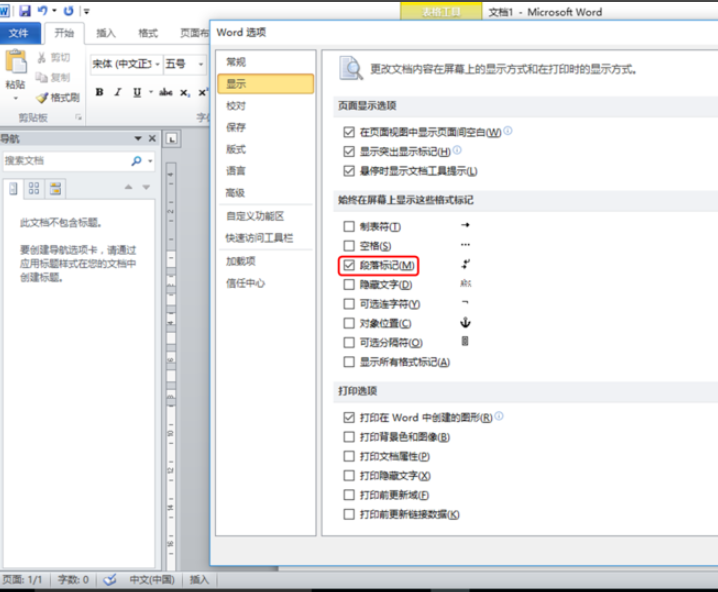Enable 可选分隔符(O) checkbox
Image resolution: width=718 pixels, height=592 pixels.
(x=349, y=342)
